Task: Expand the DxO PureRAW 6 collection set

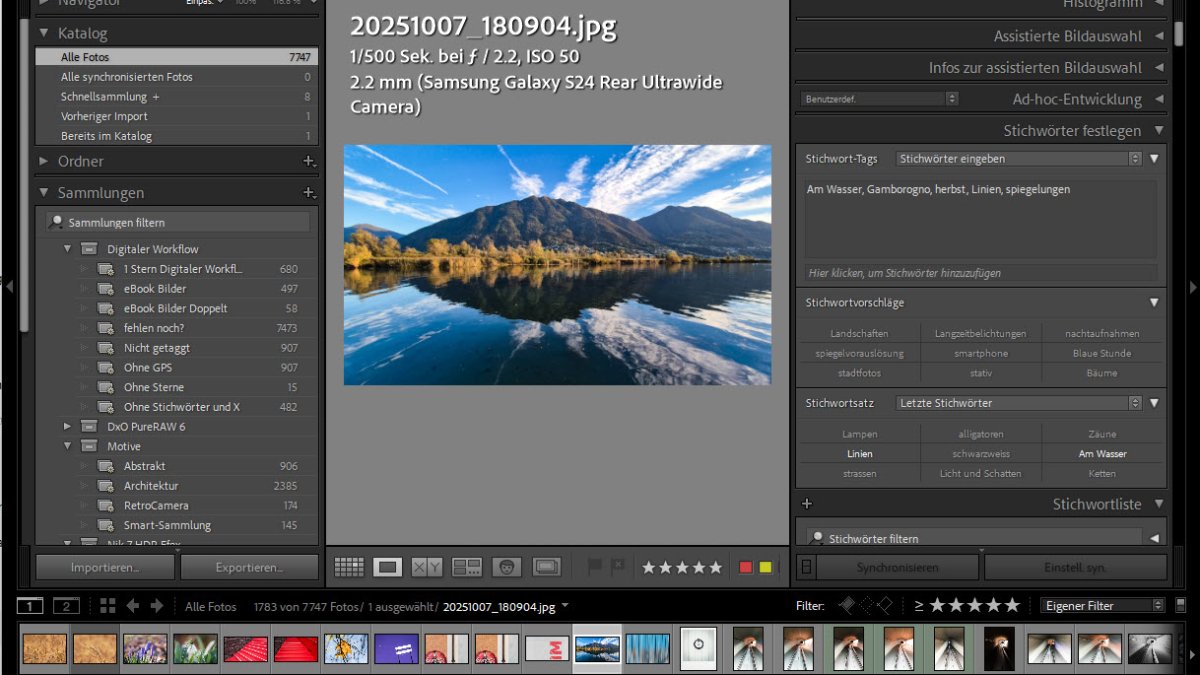Action: [68, 427]
